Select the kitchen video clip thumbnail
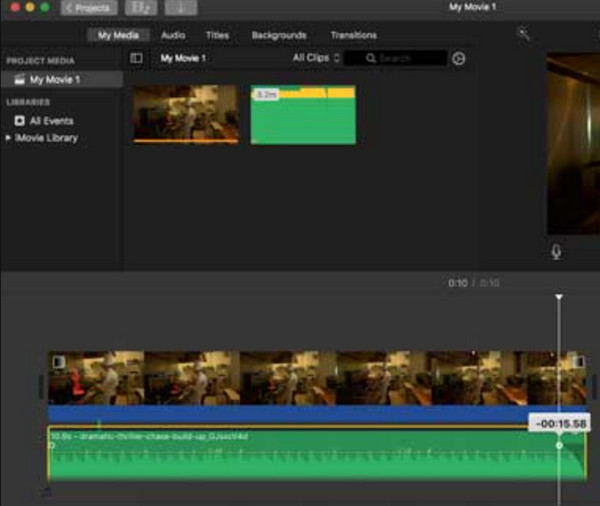 click(x=186, y=114)
